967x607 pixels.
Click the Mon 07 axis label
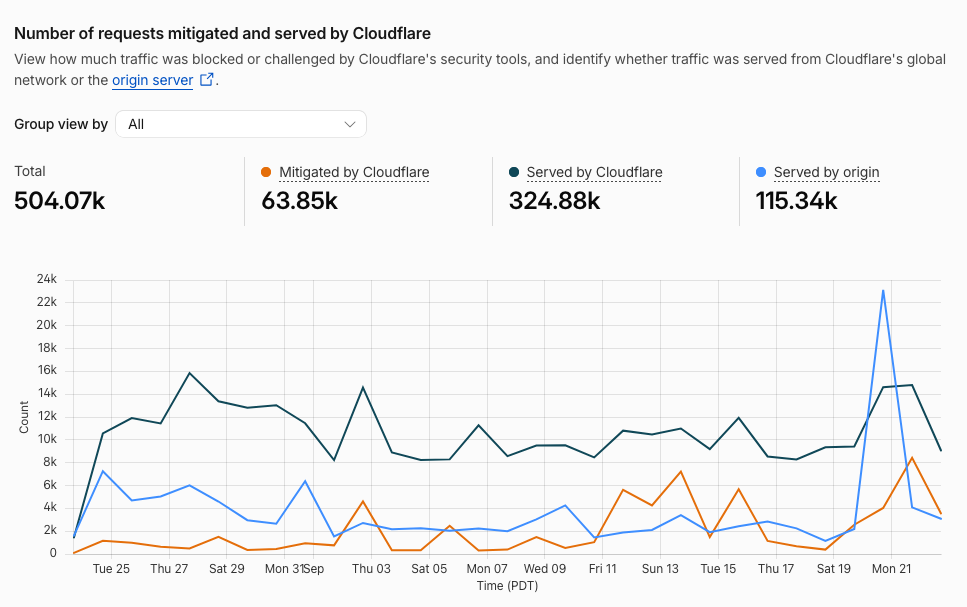point(487,569)
